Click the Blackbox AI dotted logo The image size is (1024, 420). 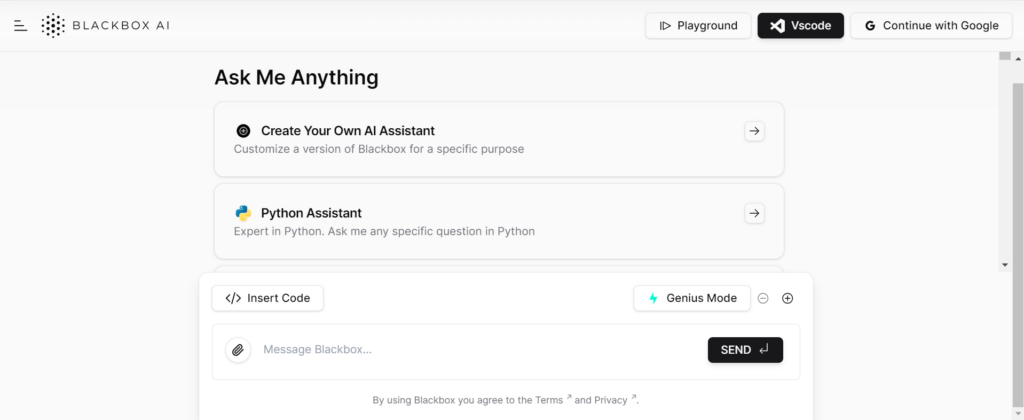click(54, 25)
